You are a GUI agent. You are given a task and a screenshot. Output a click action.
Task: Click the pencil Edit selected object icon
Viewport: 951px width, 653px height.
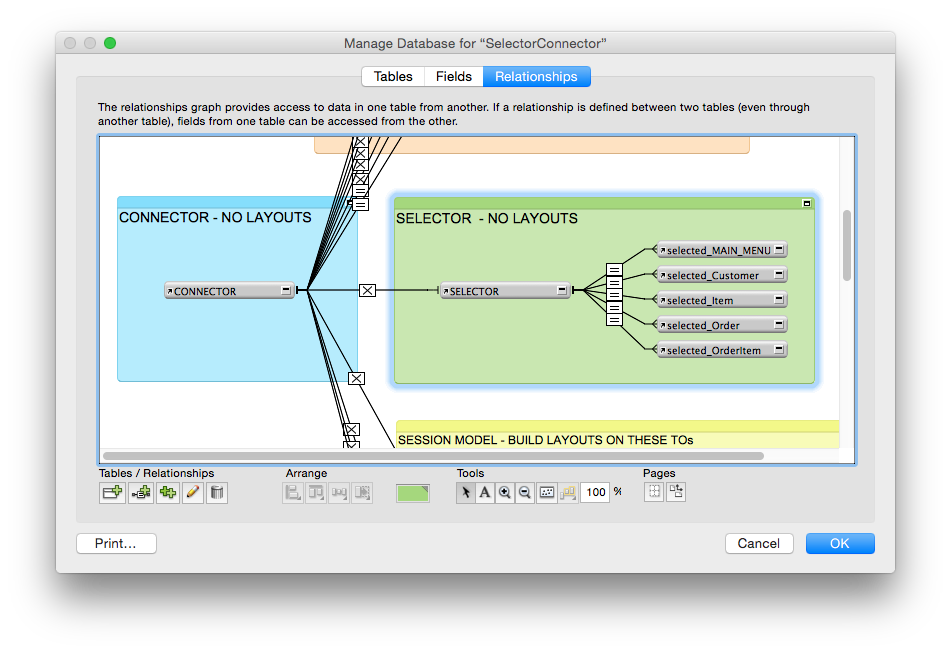click(x=193, y=492)
